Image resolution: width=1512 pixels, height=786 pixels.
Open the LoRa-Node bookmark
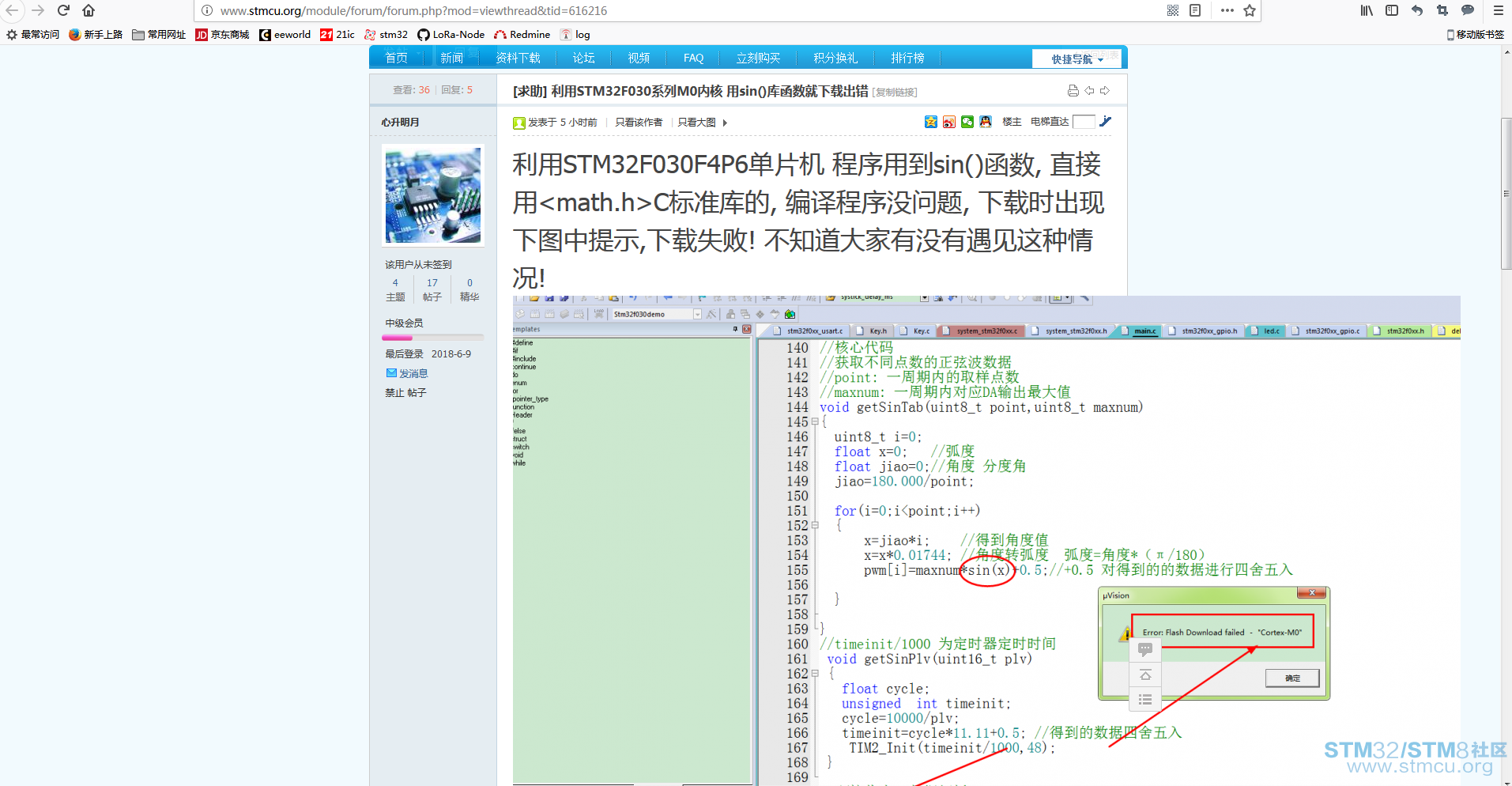click(x=451, y=35)
